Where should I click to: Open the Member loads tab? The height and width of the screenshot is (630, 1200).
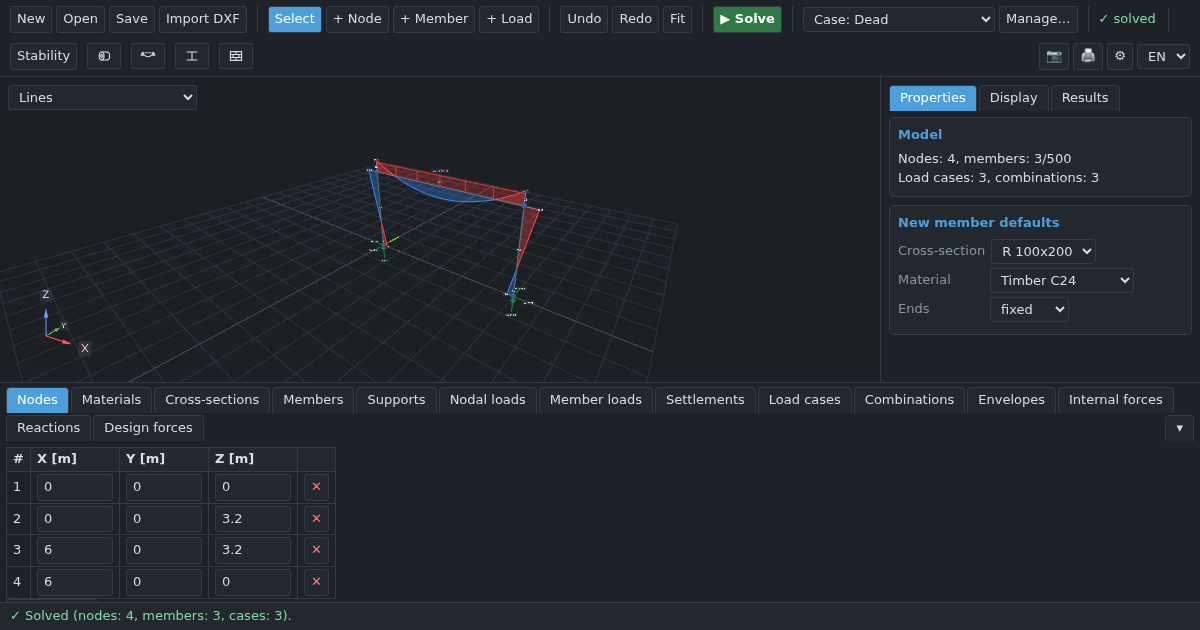[x=596, y=400]
